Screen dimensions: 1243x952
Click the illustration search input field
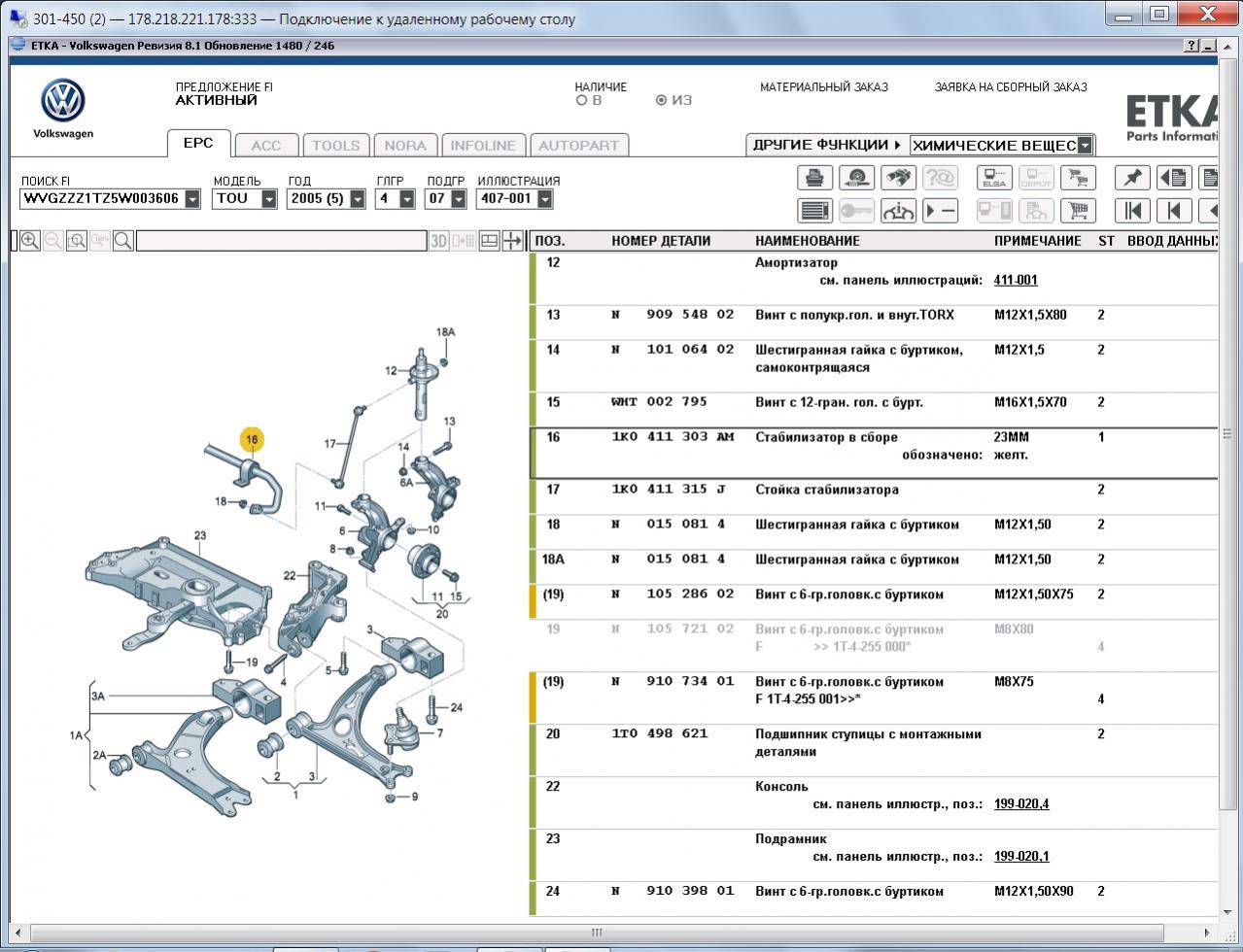click(x=281, y=241)
